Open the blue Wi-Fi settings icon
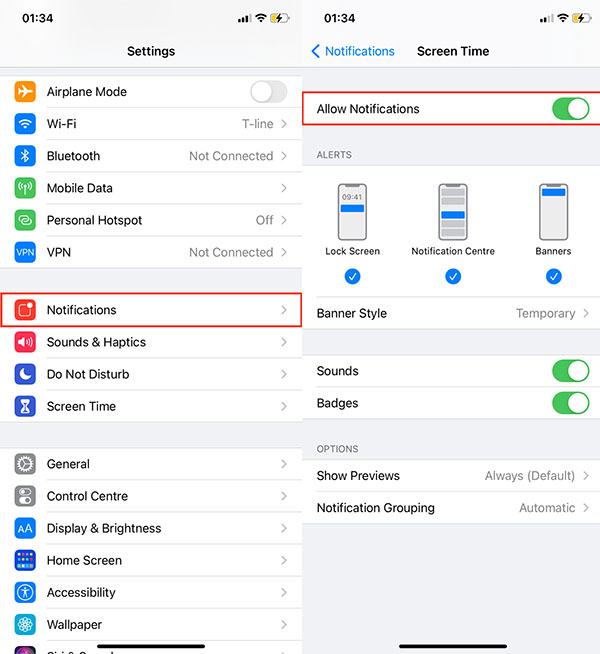Image resolution: width=600 pixels, height=654 pixels. click(x=25, y=123)
